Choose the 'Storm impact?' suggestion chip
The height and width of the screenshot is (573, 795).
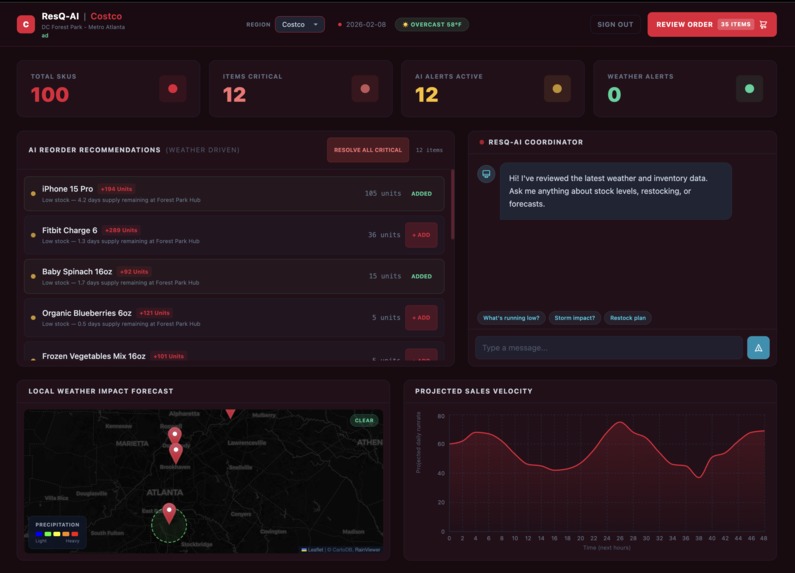point(574,318)
